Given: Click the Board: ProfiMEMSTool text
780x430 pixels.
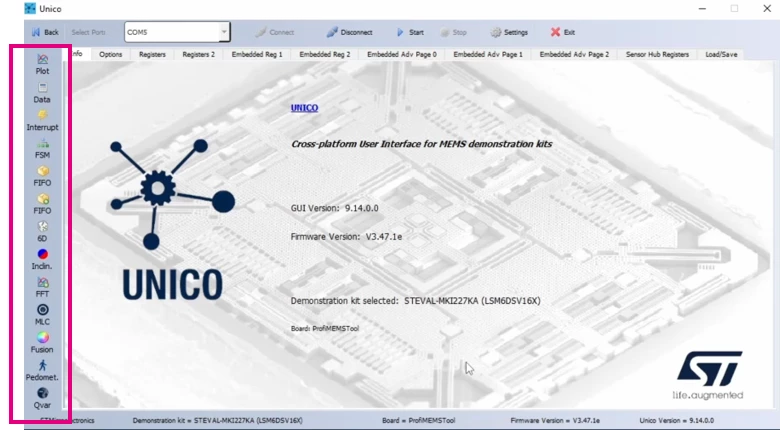Looking at the screenshot, I should pyautogui.click(x=324, y=328).
